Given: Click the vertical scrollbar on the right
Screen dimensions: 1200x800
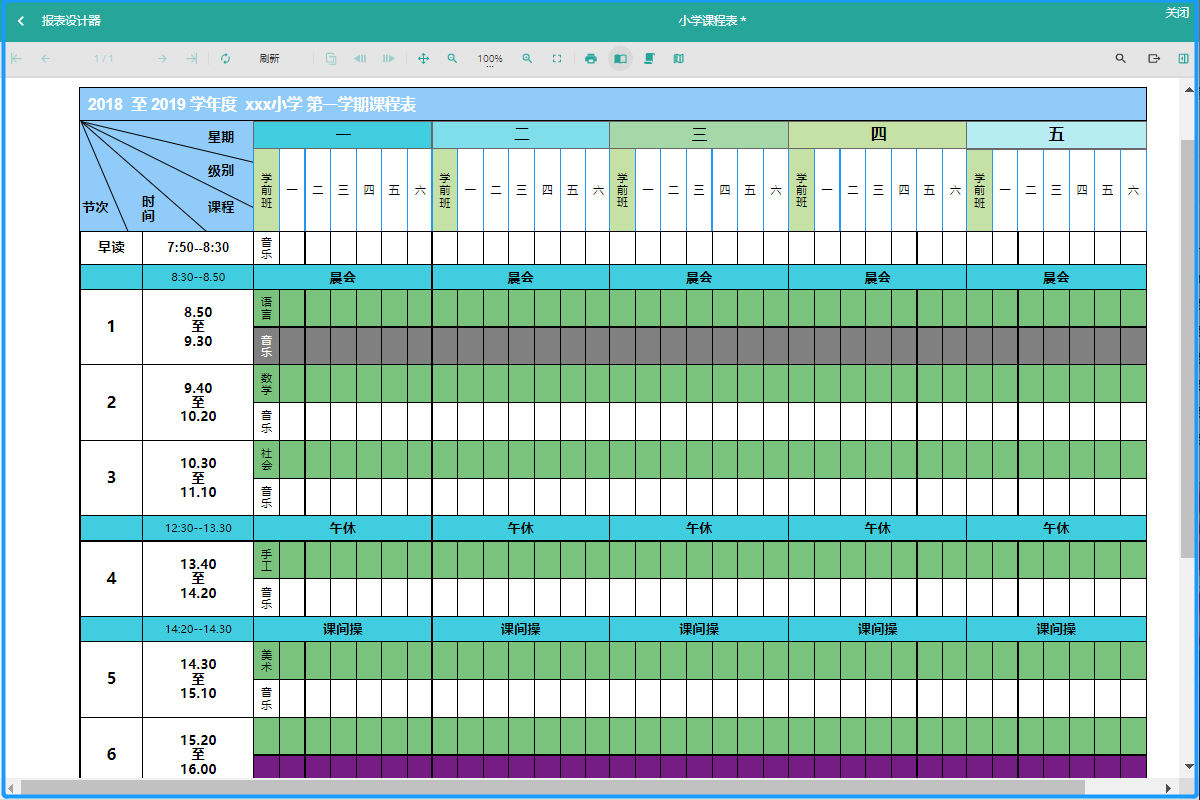Looking at the screenshot, I should pos(1187,350).
